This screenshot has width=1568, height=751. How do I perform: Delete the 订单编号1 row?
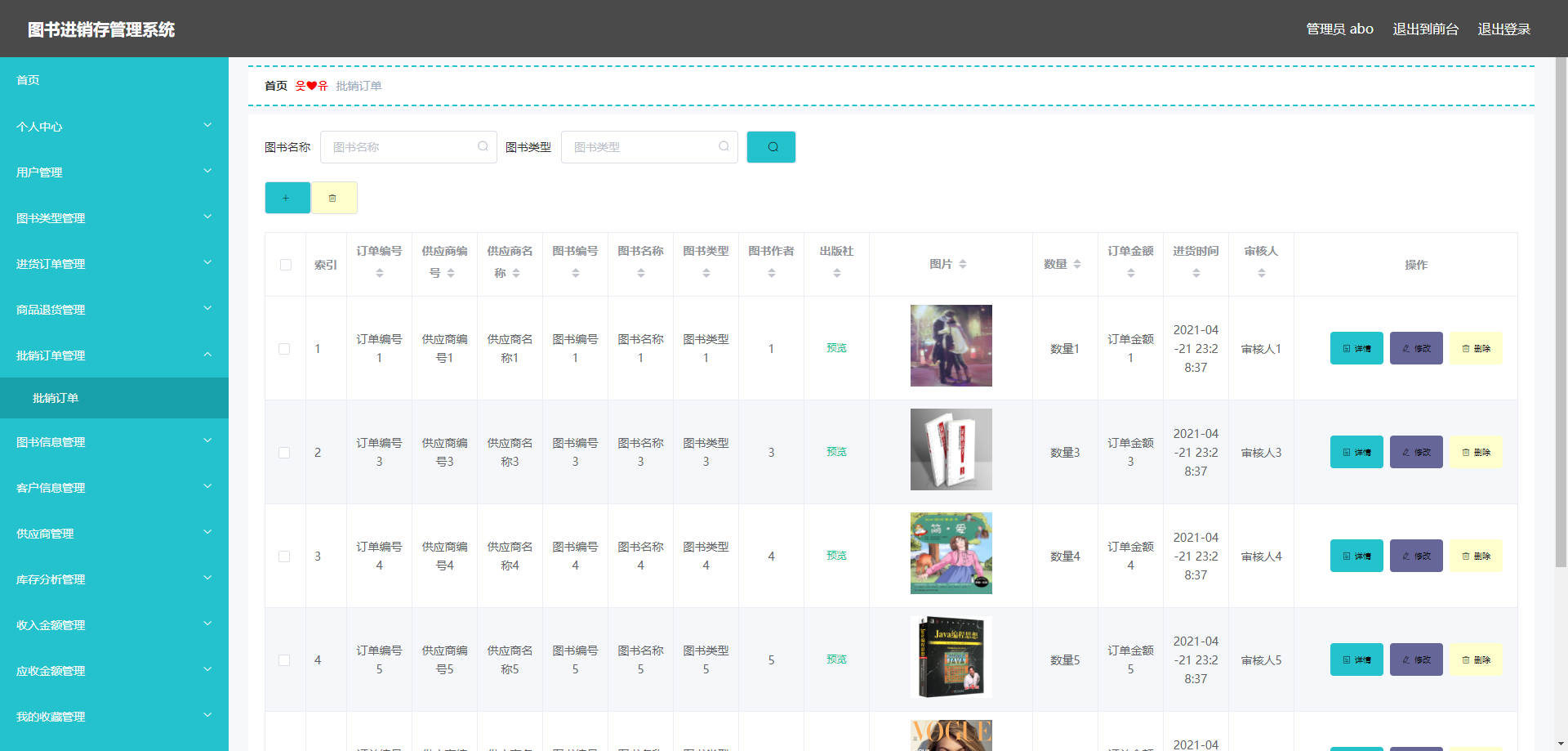tap(1476, 348)
